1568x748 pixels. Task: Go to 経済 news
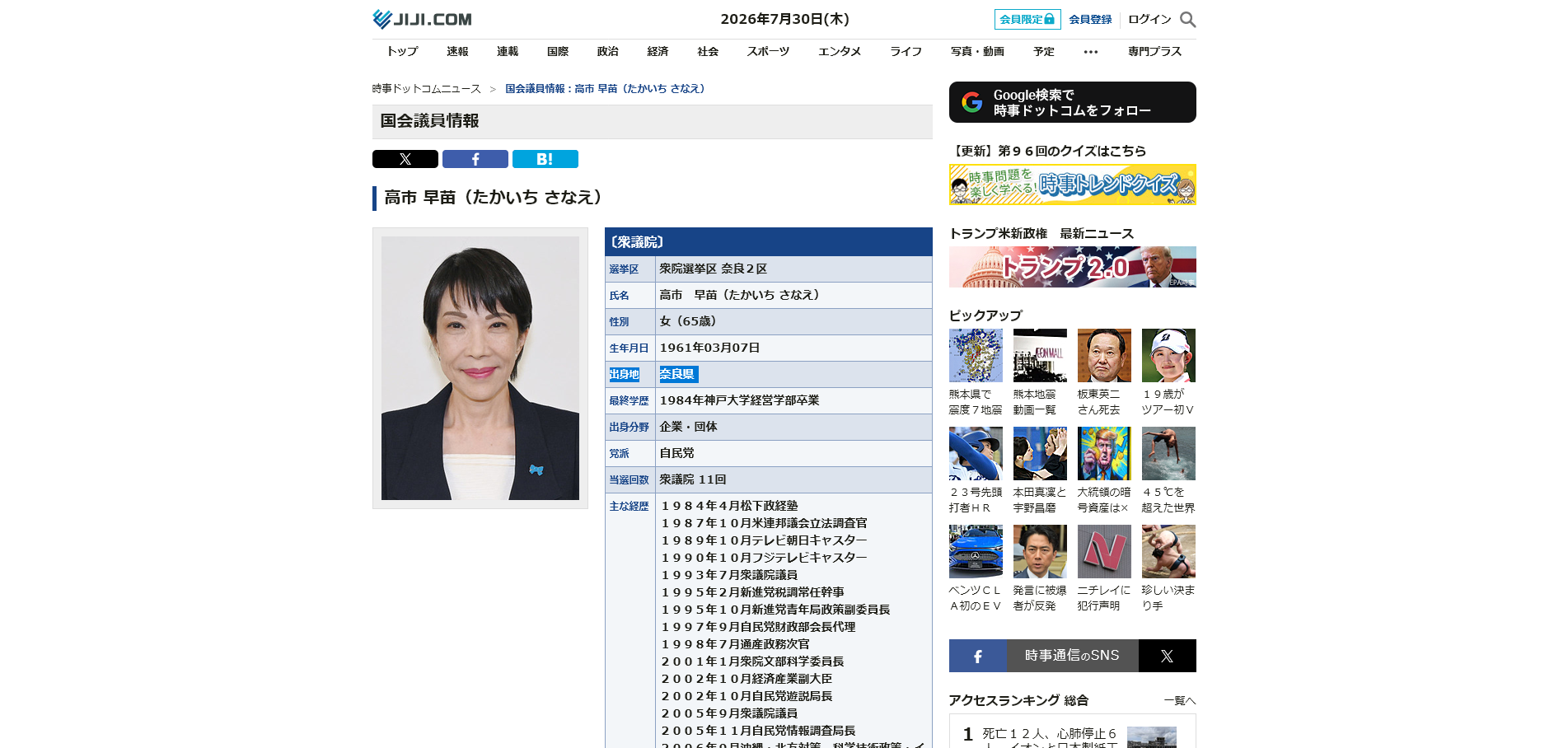point(658,51)
